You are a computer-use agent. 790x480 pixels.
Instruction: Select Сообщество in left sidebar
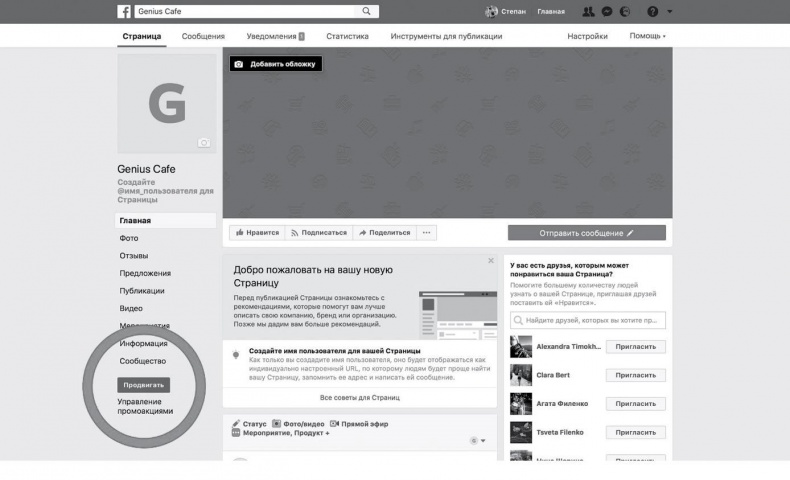(x=143, y=361)
